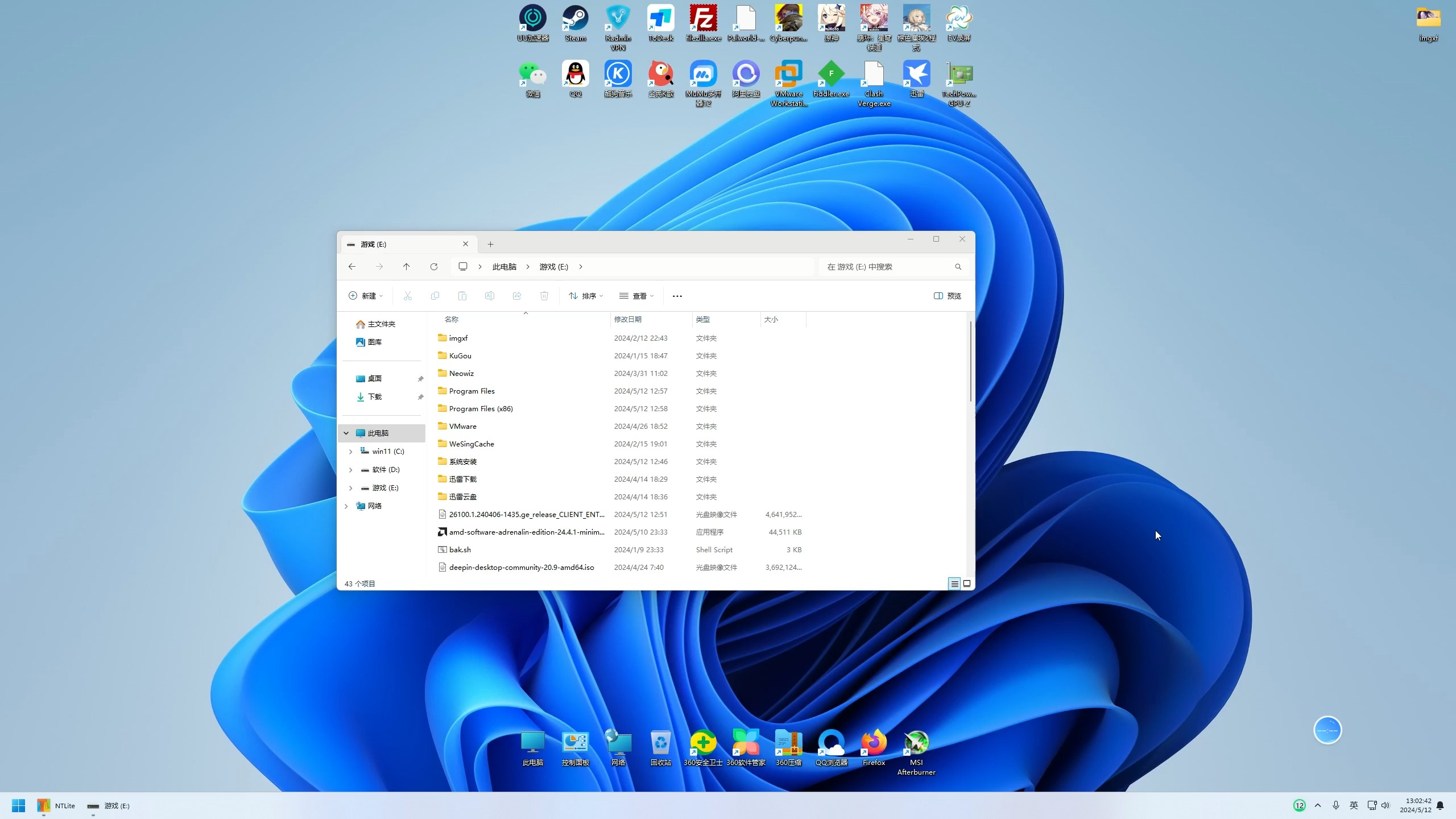
Task: Click the search box in 游戏 (E:)
Action: pyautogui.click(x=894, y=267)
